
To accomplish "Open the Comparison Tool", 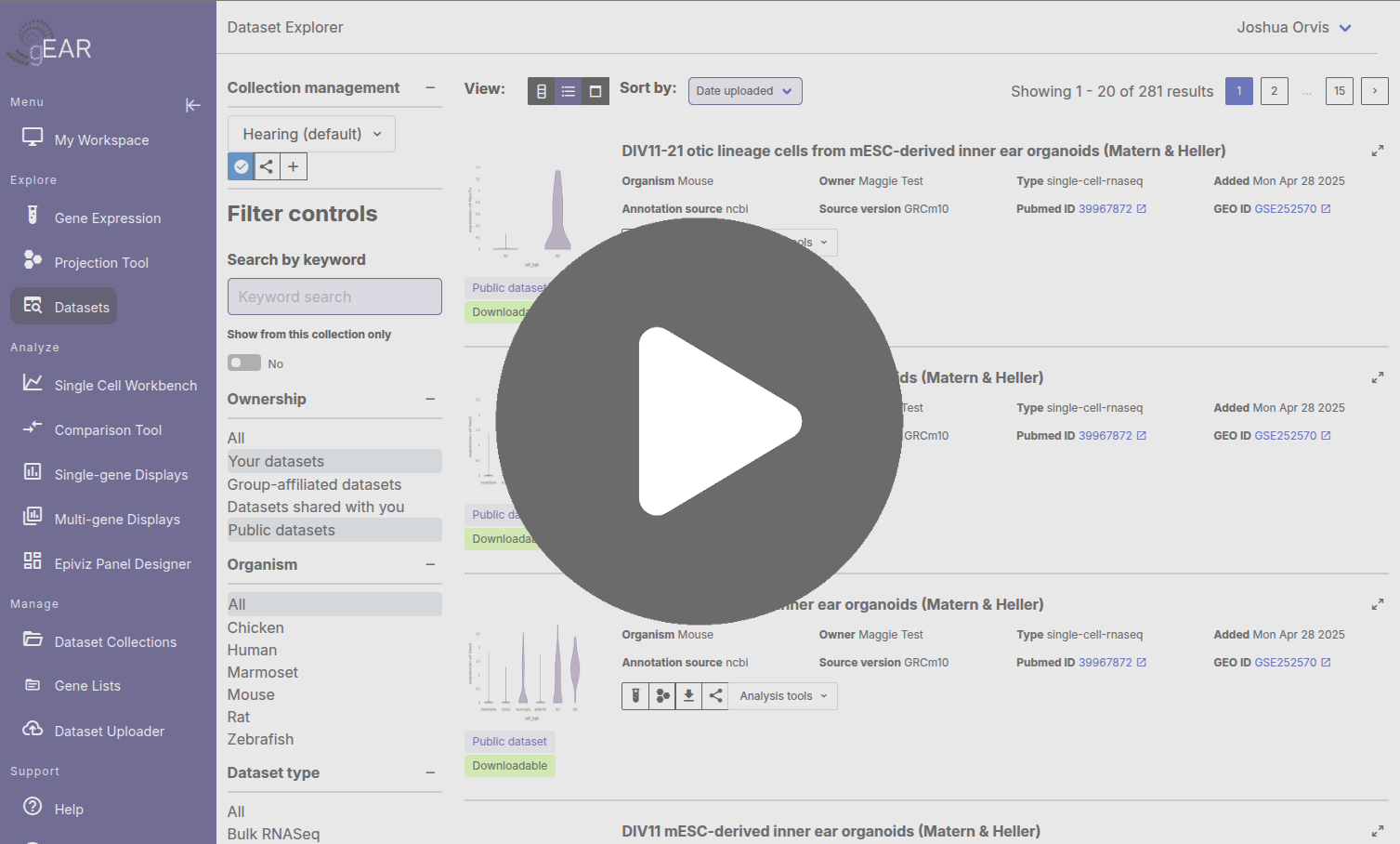I will click(x=109, y=429).
